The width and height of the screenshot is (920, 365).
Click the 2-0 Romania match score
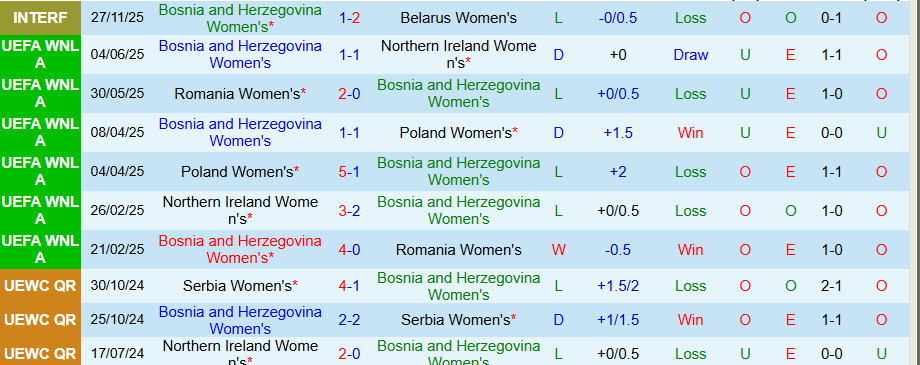coord(350,94)
